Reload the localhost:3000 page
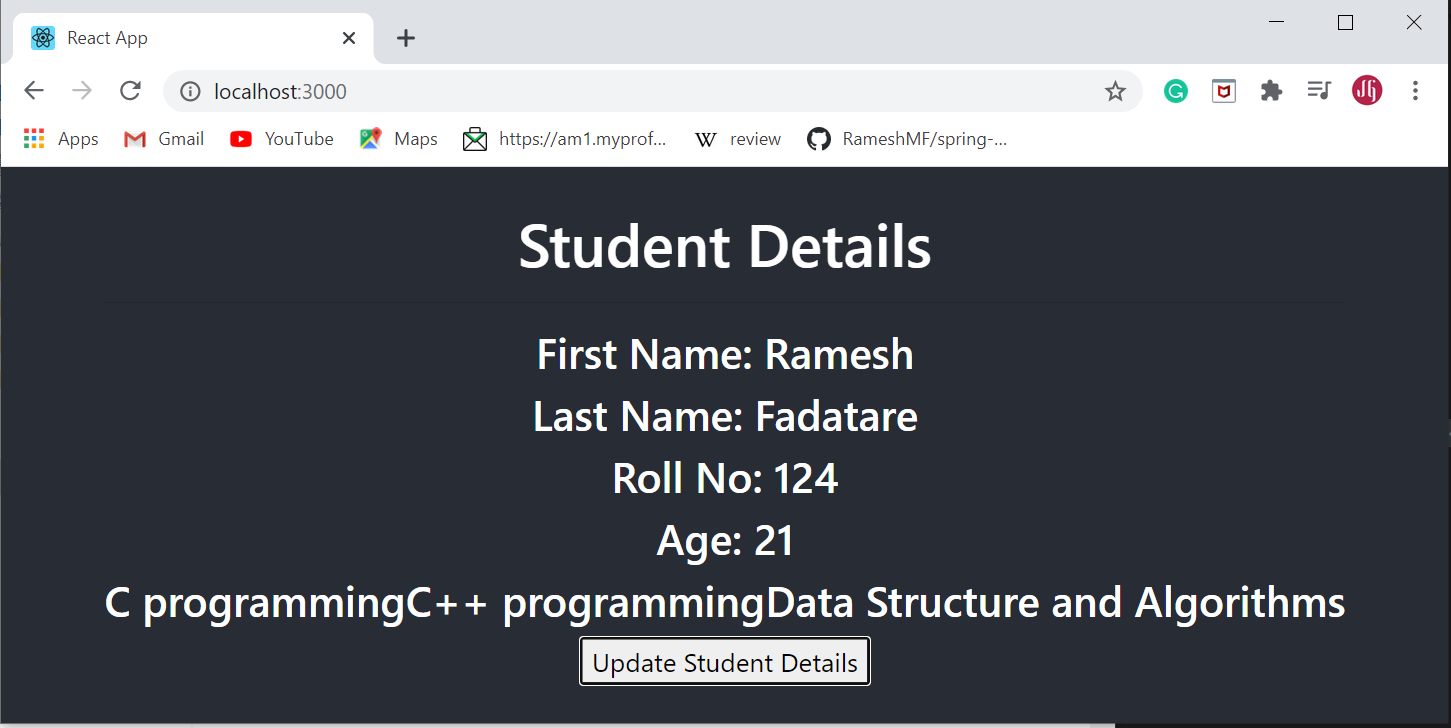Image resolution: width=1451 pixels, height=728 pixels. (130, 90)
